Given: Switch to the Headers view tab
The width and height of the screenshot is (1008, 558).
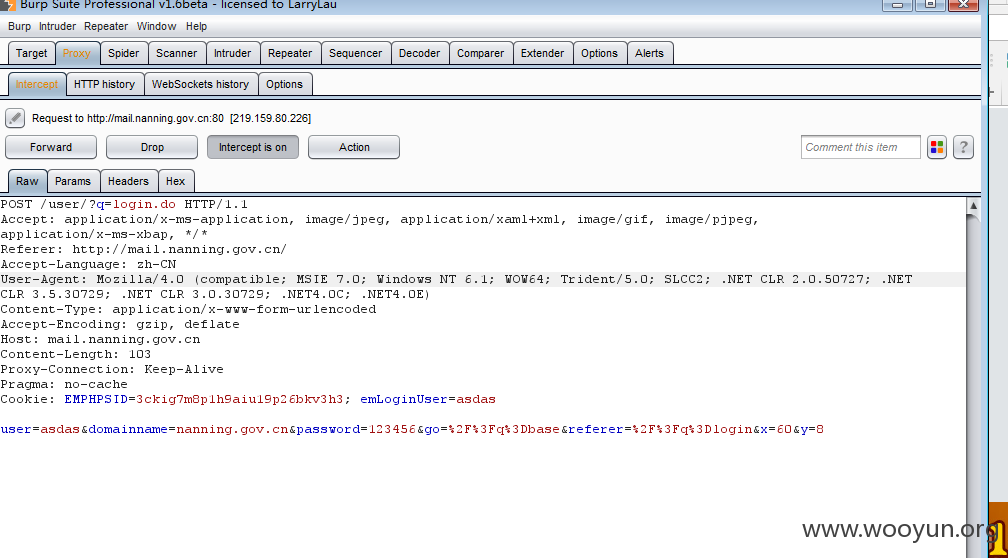Looking at the screenshot, I should coord(128,181).
